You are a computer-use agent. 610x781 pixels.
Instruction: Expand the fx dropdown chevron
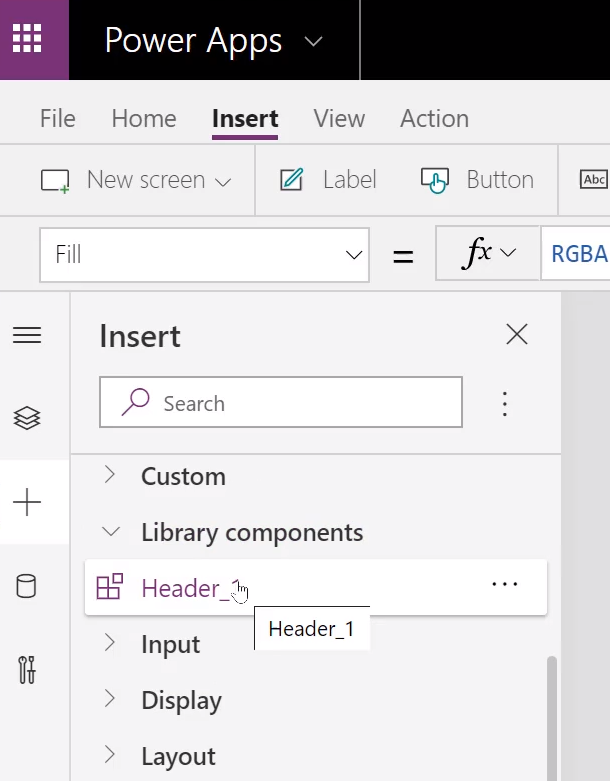tap(508, 253)
